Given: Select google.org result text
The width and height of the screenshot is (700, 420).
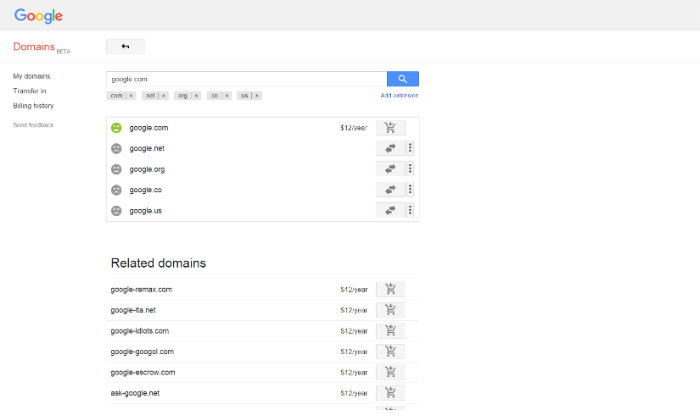Looking at the screenshot, I should click(x=147, y=170).
